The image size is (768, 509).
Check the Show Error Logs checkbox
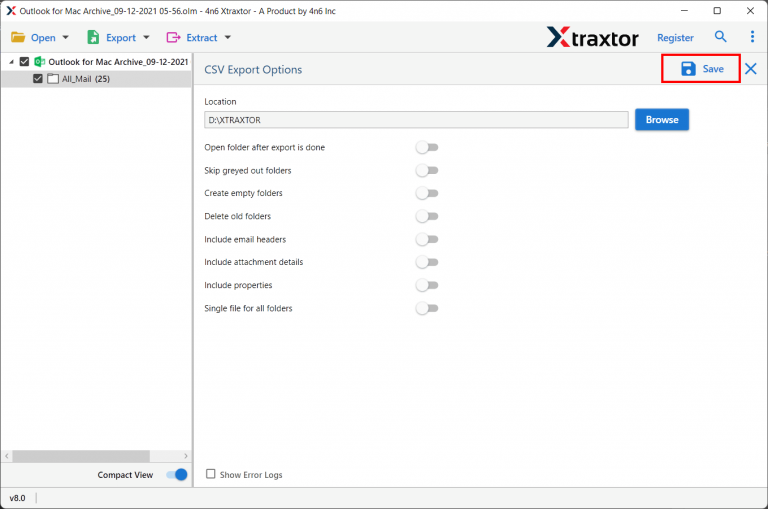tap(210, 474)
